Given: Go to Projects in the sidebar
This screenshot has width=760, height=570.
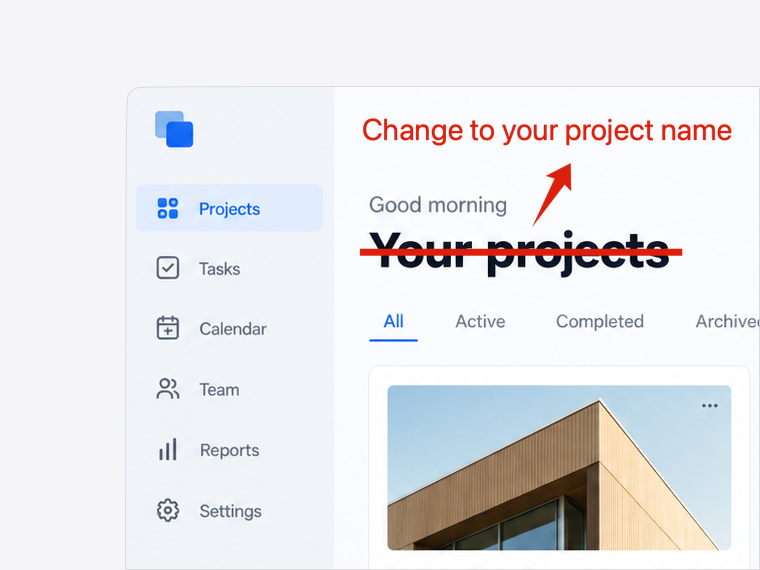Looking at the screenshot, I should (229, 208).
